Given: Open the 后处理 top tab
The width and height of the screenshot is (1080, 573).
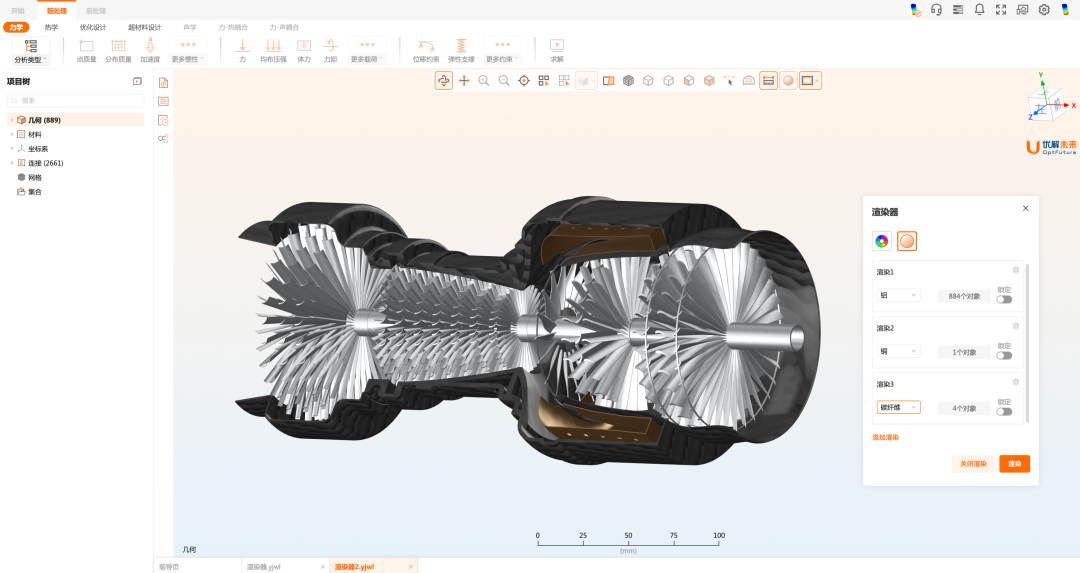Looking at the screenshot, I should tap(96, 10).
